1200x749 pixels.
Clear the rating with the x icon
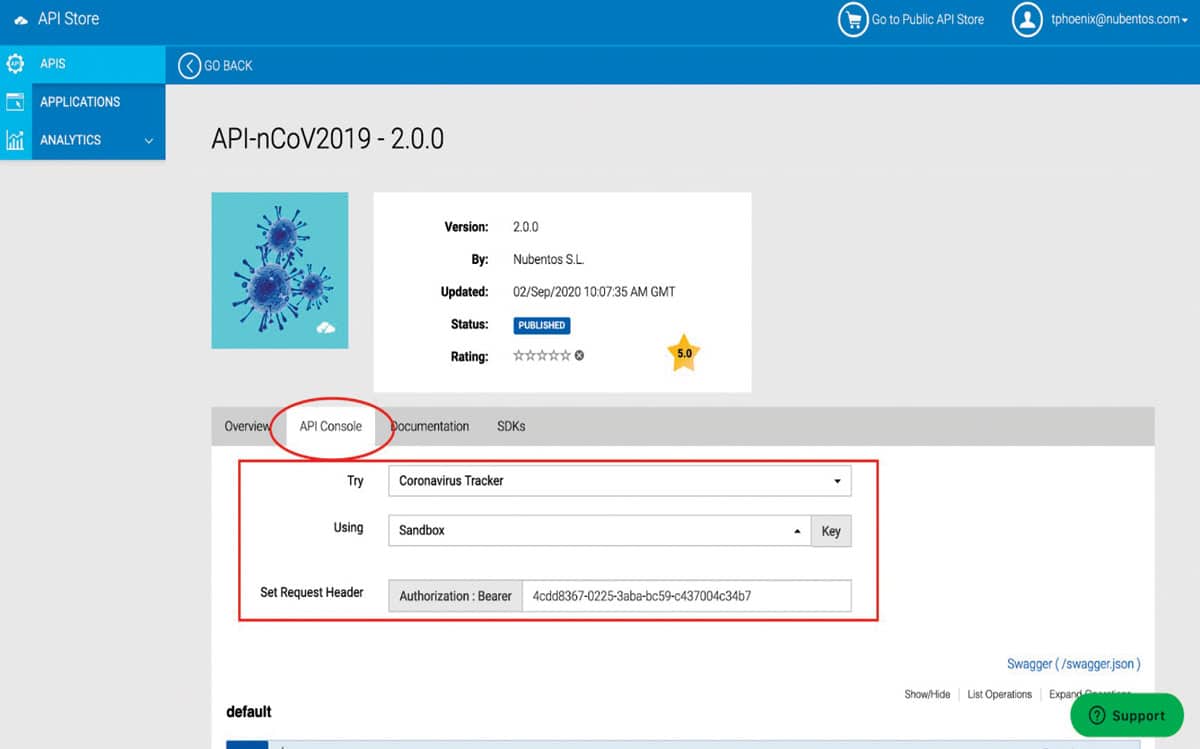coord(579,355)
